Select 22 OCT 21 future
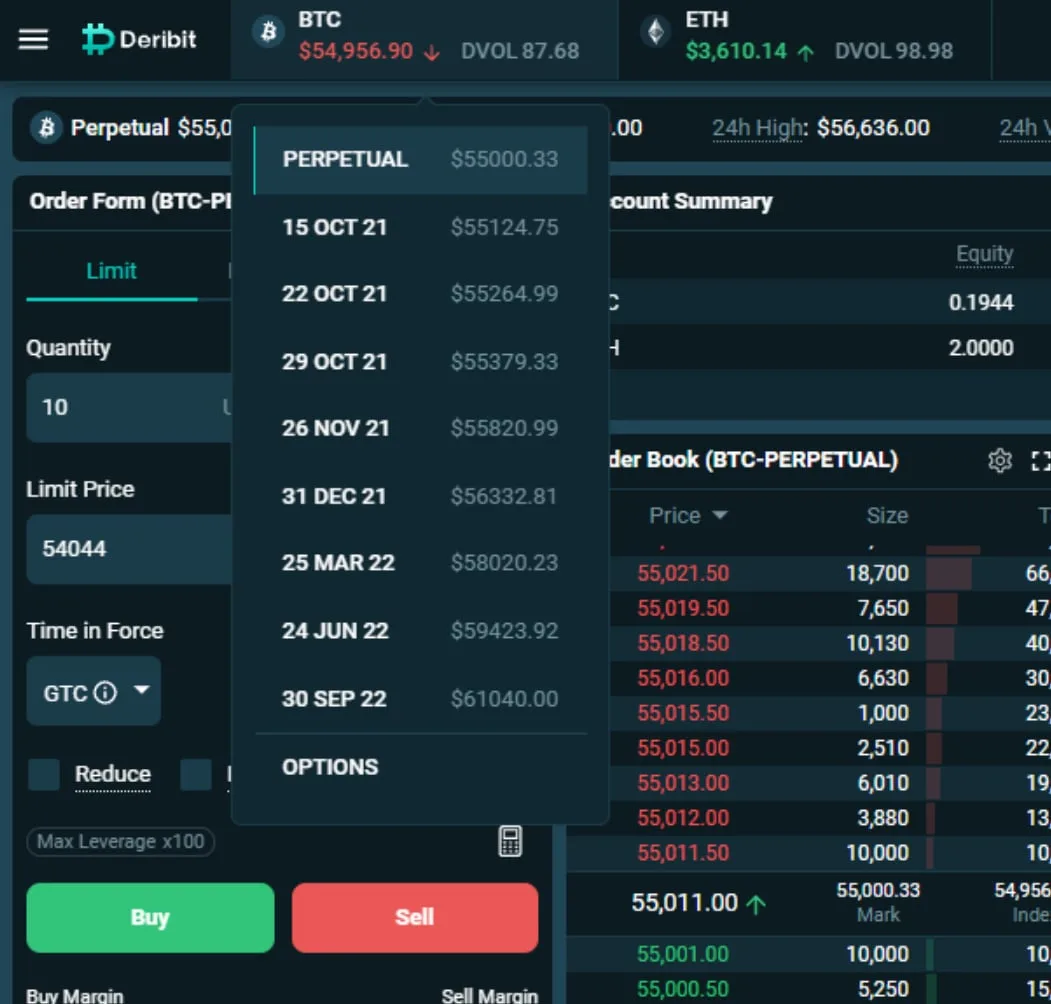The width and height of the screenshot is (1051, 1004). (x=421, y=294)
